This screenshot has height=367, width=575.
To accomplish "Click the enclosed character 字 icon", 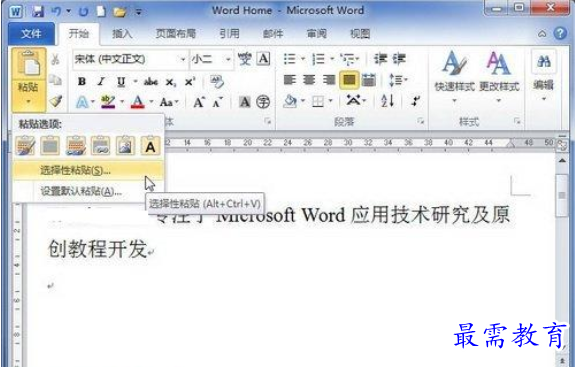I will pyautogui.click(x=263, y=102).
